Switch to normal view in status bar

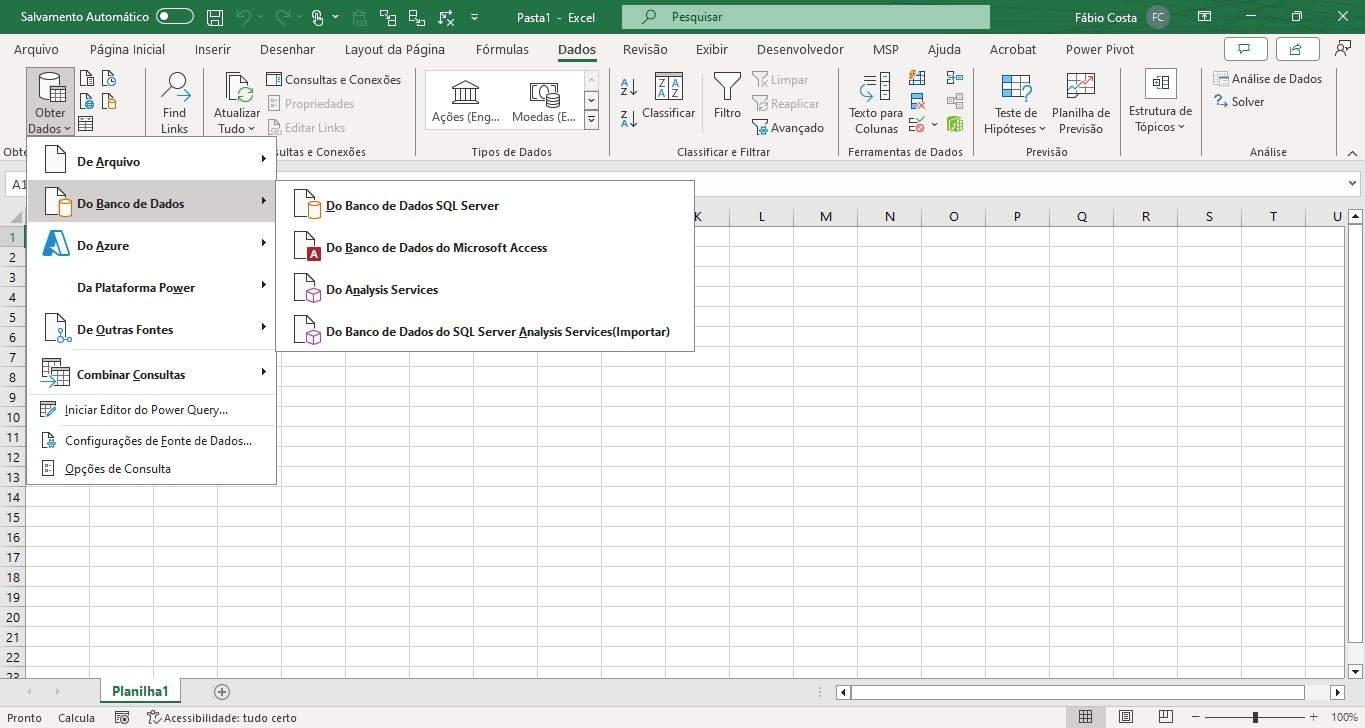[1085, 717]
